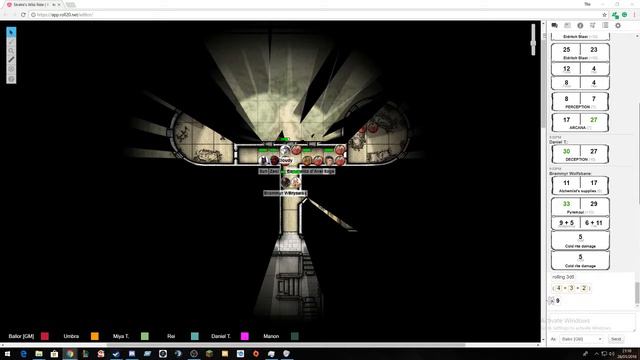Viewport: 640px width, 360px height.
Task: Reload the page with the browser refresh button
Action: (23, 15)
